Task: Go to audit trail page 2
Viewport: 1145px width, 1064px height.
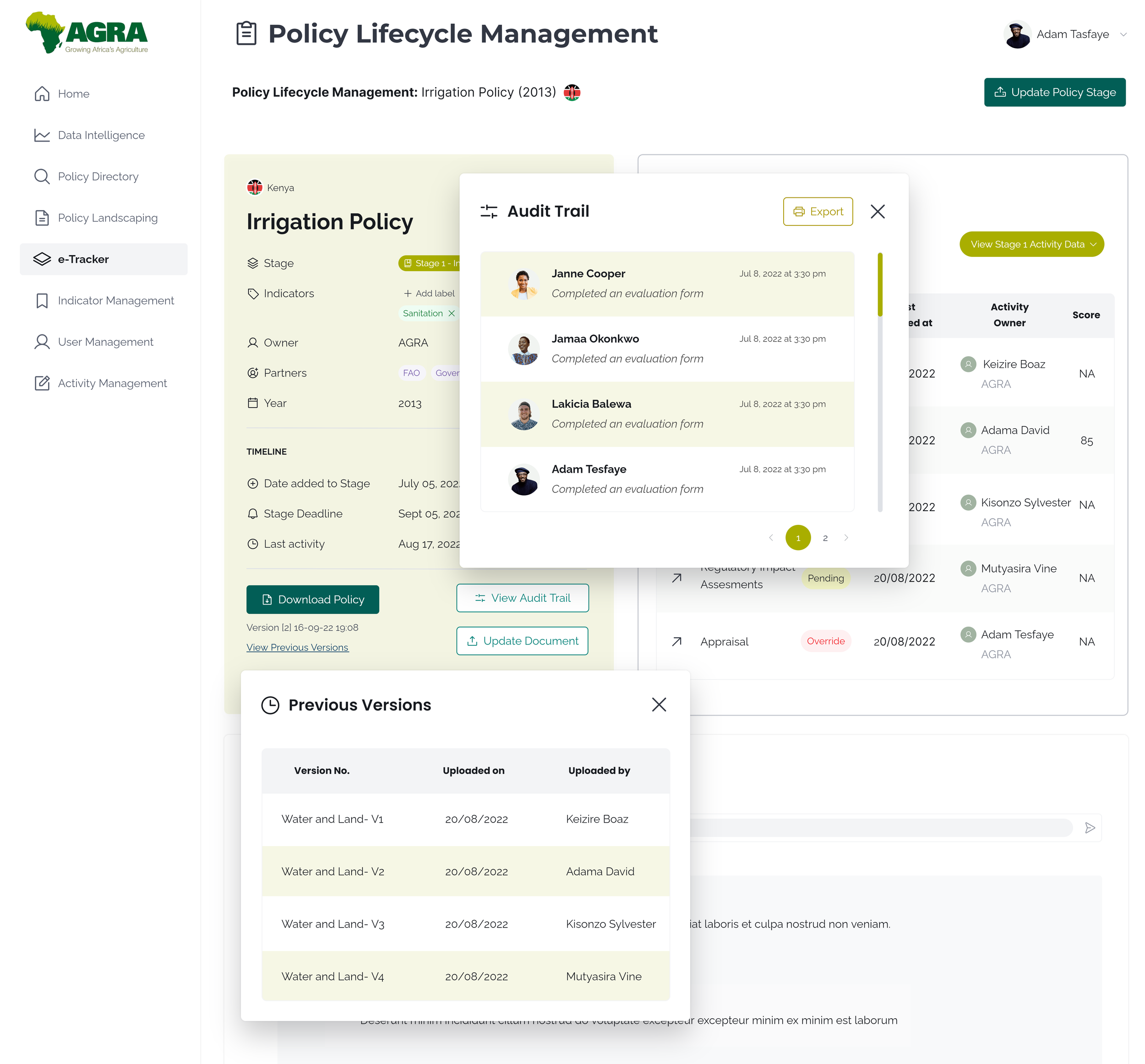Action: pyautogui.click(x=825, y=538)
